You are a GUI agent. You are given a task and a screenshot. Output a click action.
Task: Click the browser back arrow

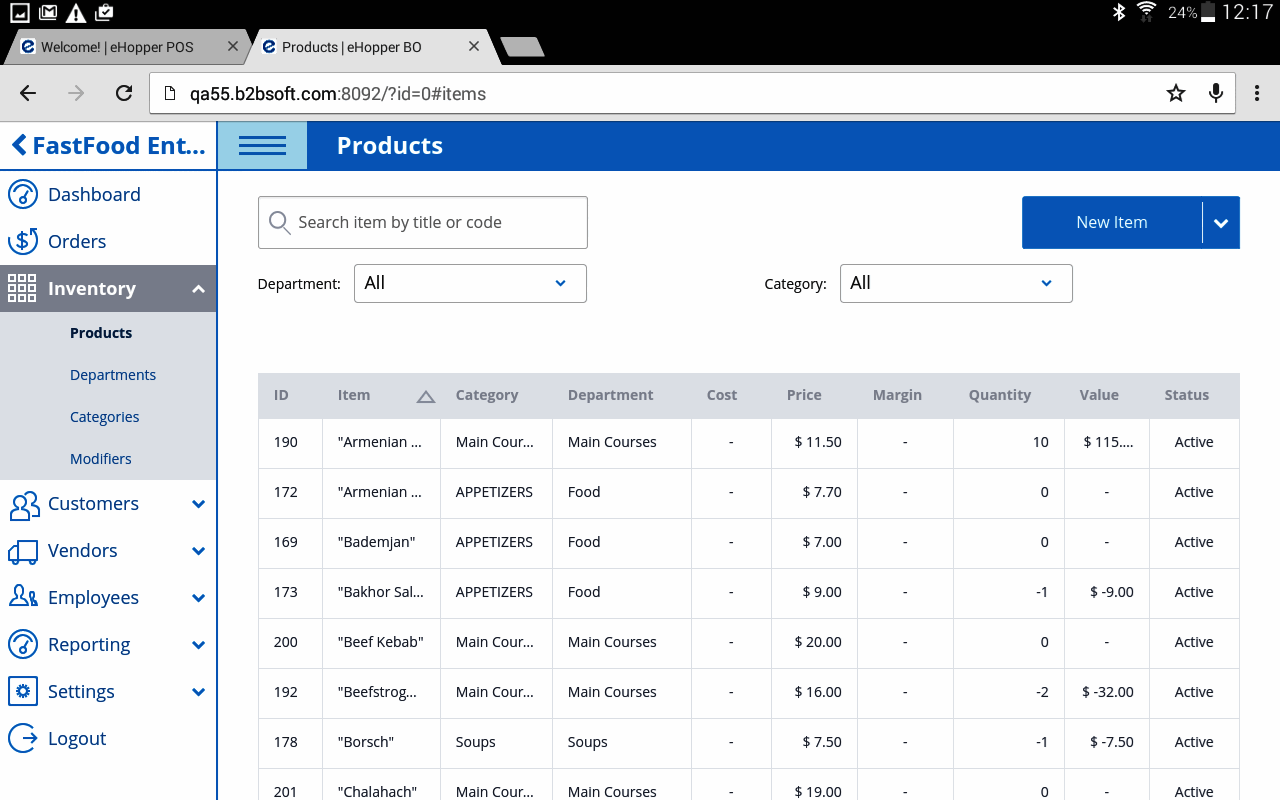[x=28, y=93]
